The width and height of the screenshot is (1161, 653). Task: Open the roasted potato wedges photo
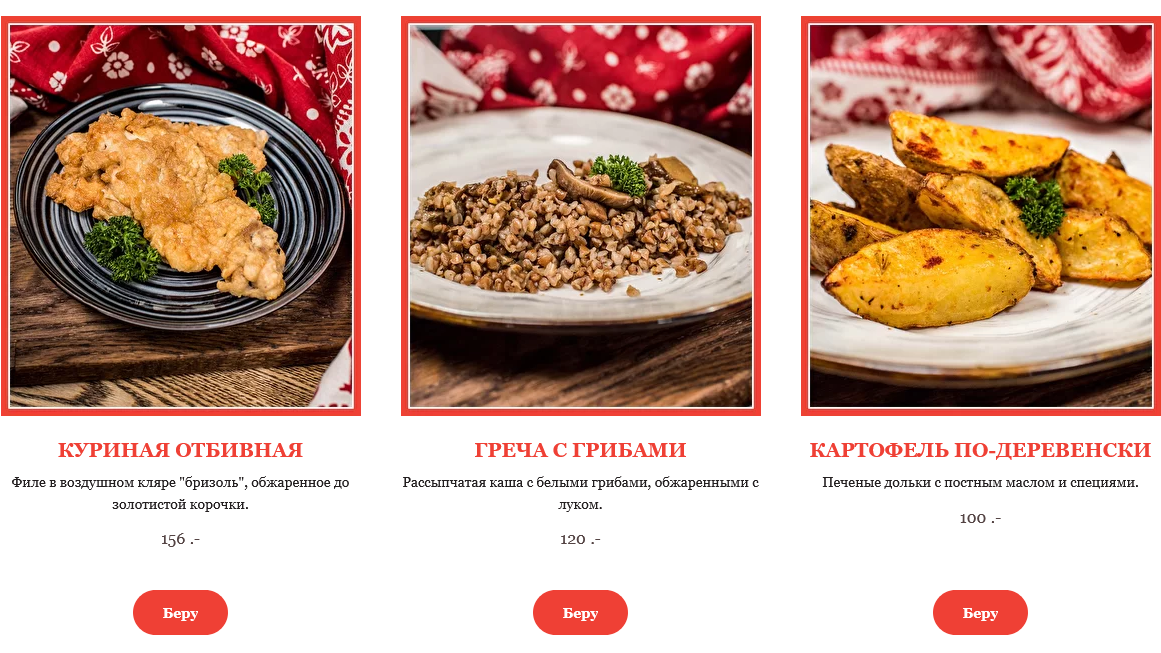tap(980, 215)
